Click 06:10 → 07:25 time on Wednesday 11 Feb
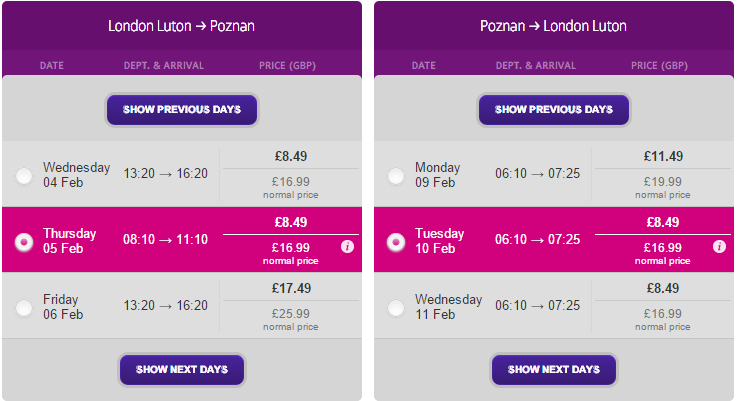 click(x=537, y=306)
